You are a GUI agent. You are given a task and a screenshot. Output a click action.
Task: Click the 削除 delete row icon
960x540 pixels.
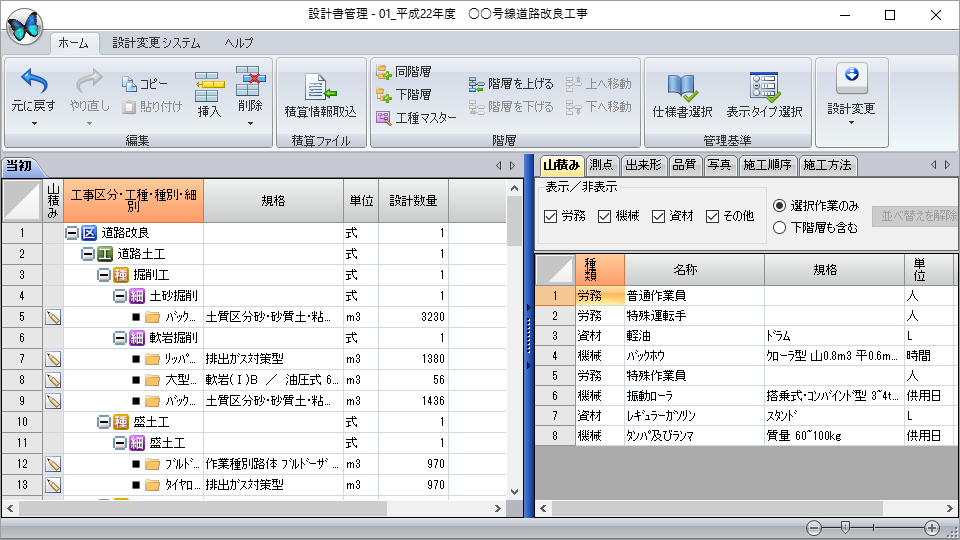[x=250, y=80]
